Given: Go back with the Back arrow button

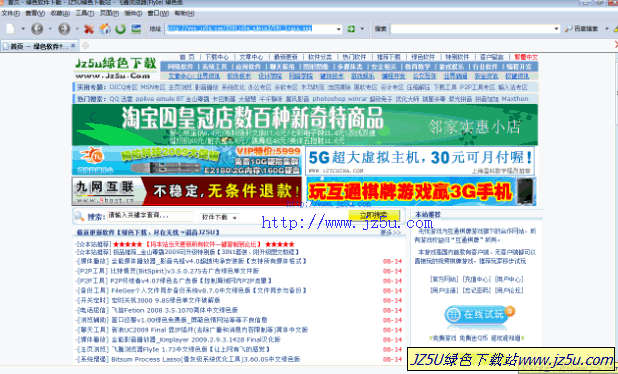Looking at the screenshot, I should pyautogui.click(x=37, y=29).
